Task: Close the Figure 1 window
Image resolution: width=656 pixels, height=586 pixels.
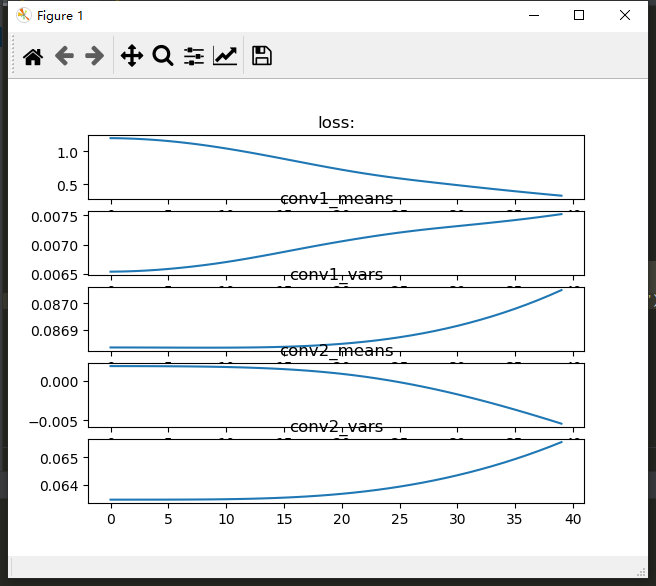Action: (x=625, y=15)
